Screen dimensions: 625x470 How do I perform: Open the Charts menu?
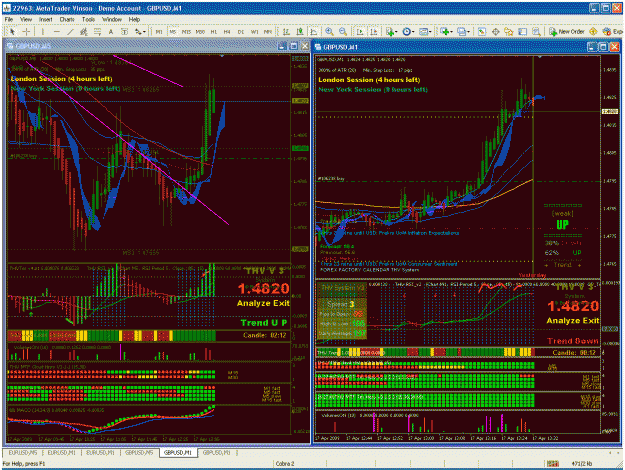[67, 19]
